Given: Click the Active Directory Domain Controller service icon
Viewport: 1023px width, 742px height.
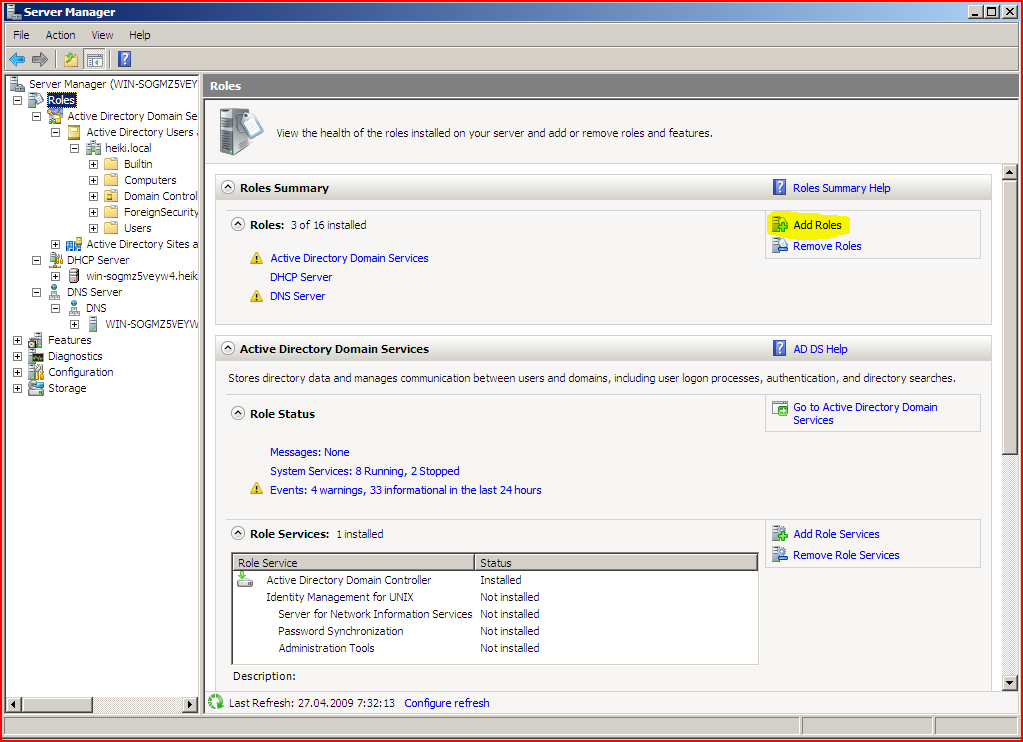Looking at the screenshot, I should [245, 579].
